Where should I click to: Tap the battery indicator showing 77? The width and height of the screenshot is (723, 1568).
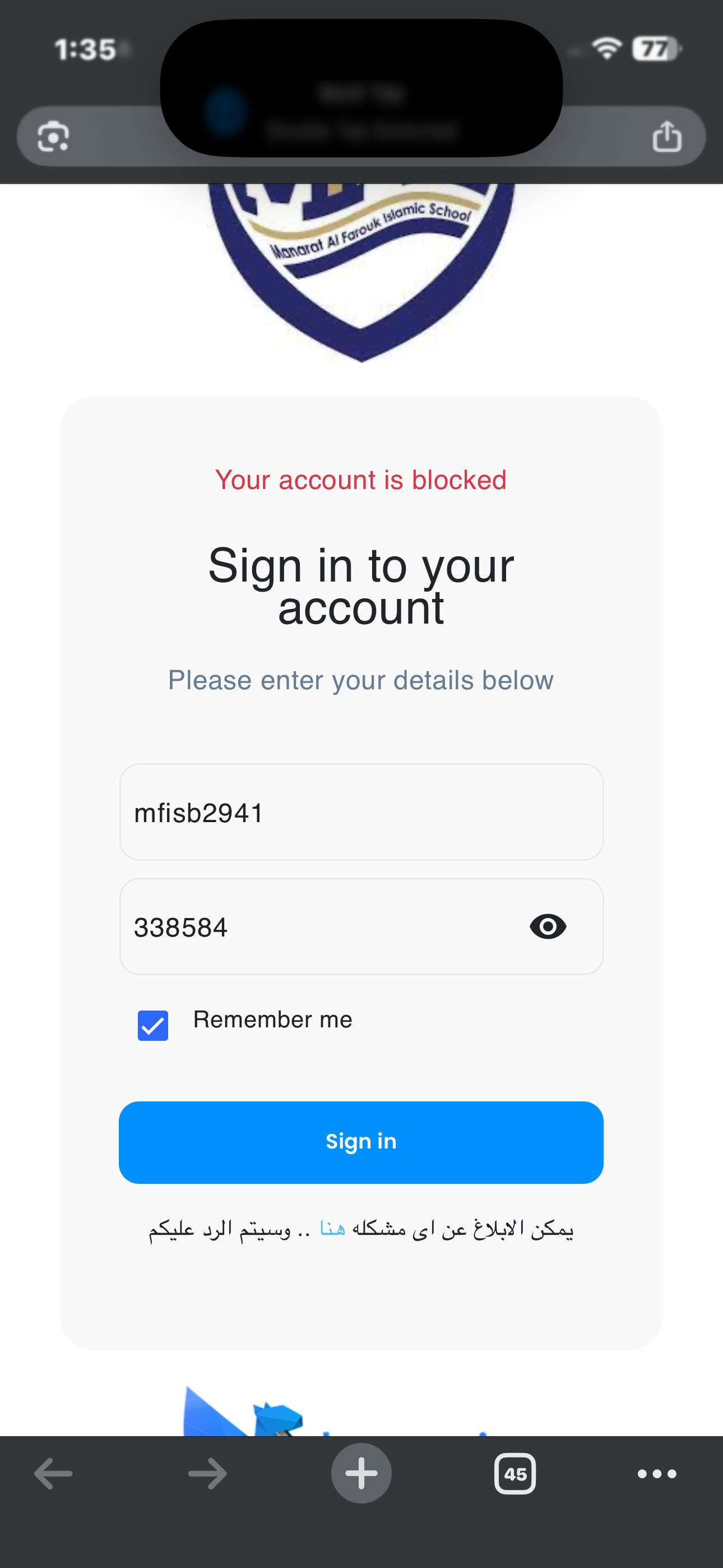656,49
